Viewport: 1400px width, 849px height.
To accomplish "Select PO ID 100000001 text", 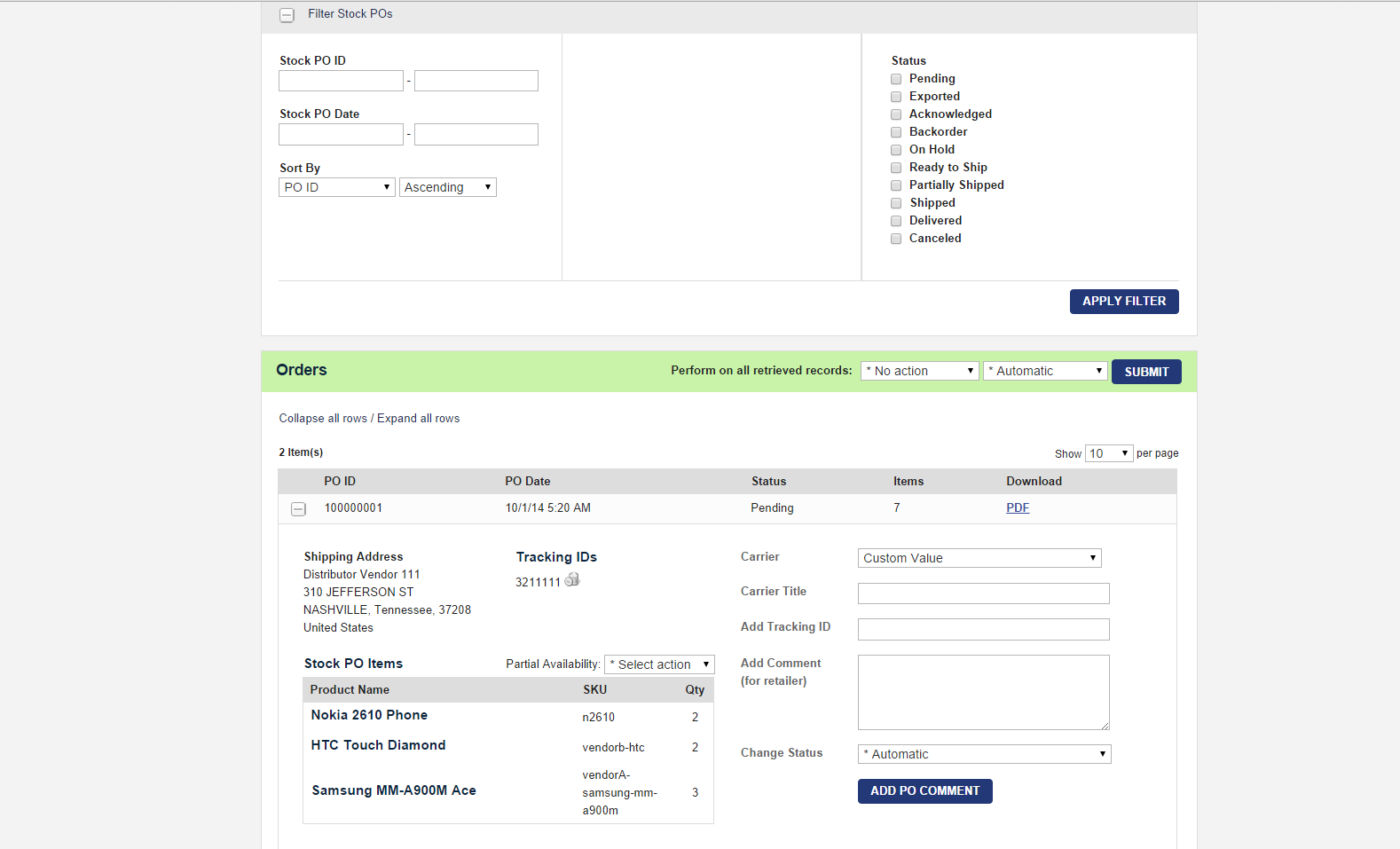I will tap(353, 508).
